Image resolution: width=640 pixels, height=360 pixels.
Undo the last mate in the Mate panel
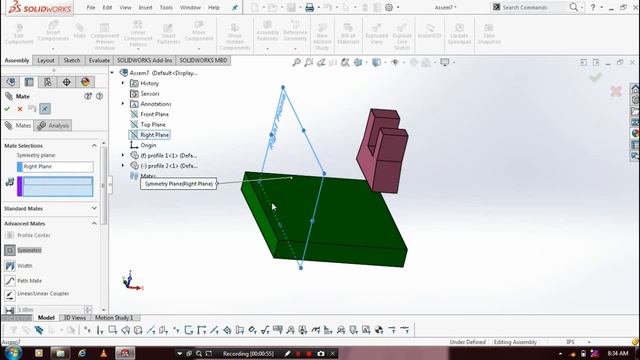[x=32, y=109]
